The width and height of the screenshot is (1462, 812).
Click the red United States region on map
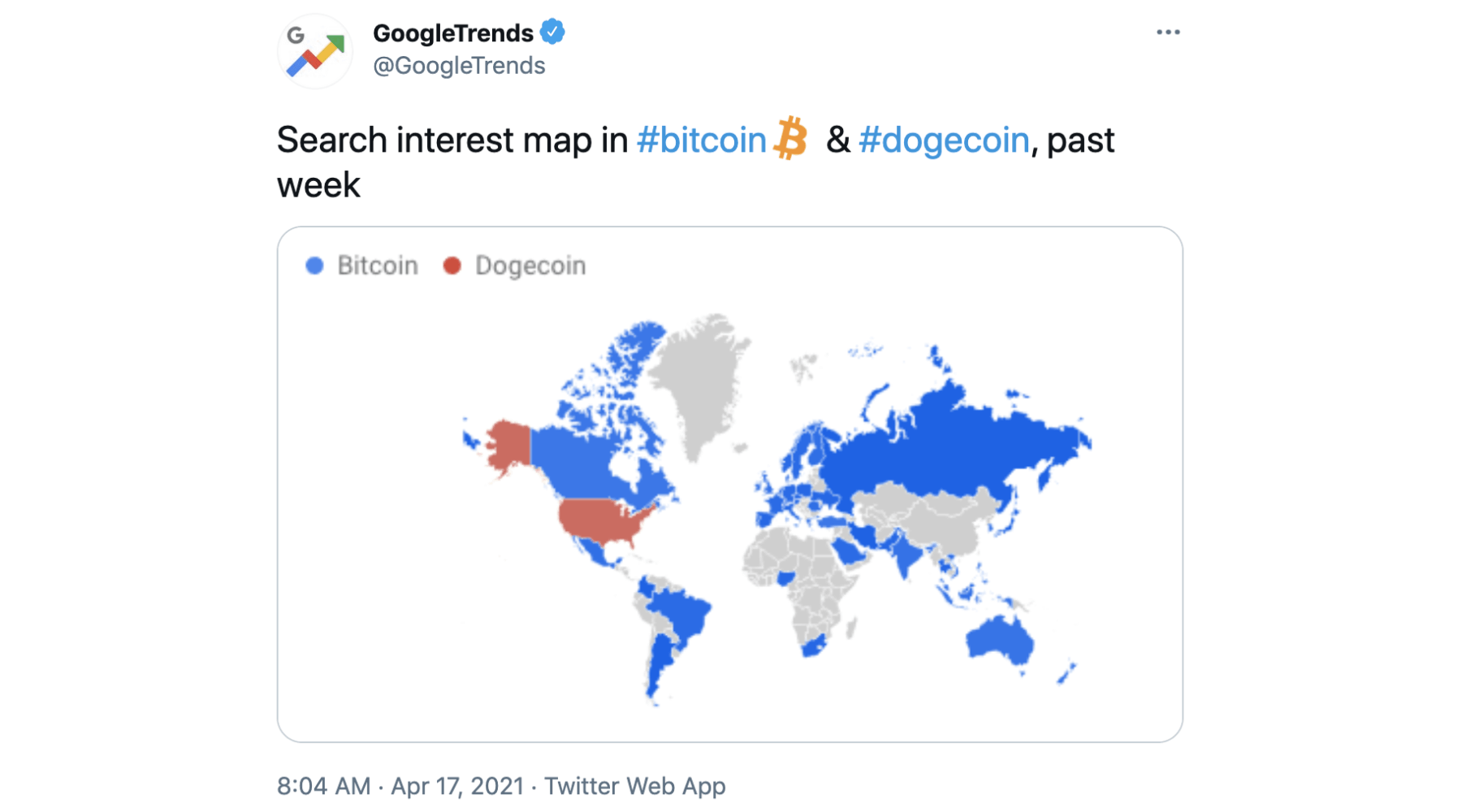pyautogui.click(x=601, y=521)
